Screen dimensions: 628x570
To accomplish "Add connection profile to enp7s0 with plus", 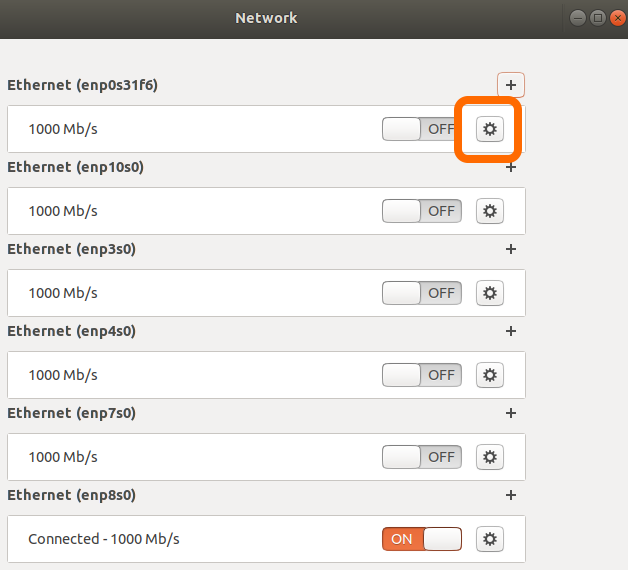I will 511,413.
